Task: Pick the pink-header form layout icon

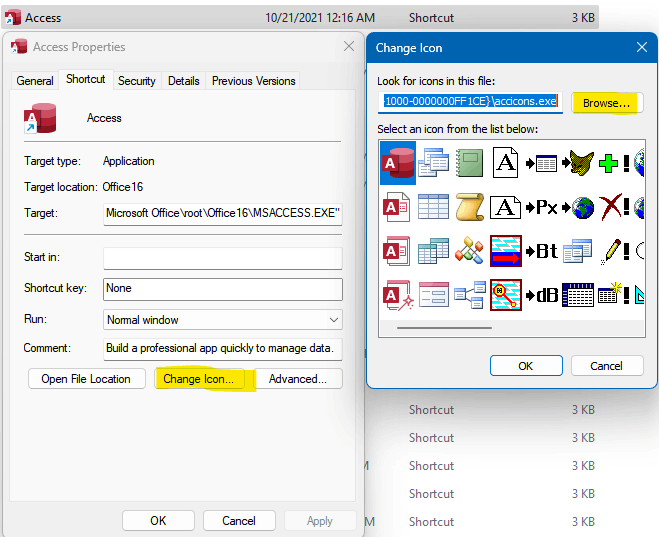Action: click(x=433, y=295)
